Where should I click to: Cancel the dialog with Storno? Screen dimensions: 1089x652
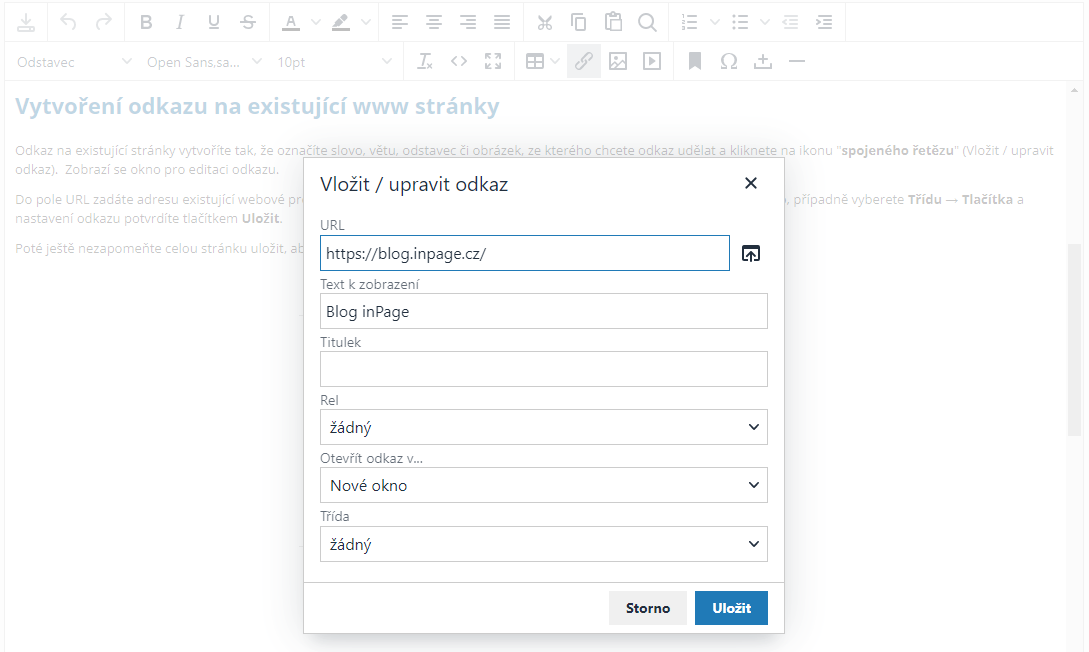pyautogui.click(x=647, y=608)
